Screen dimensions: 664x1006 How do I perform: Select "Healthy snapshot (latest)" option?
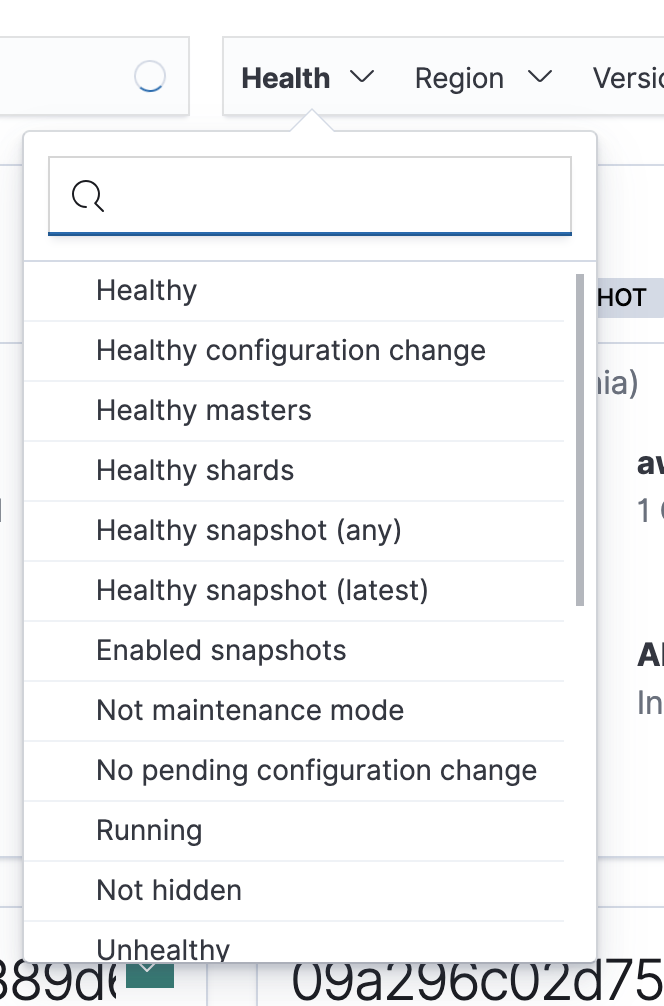(x=262, y=590)
